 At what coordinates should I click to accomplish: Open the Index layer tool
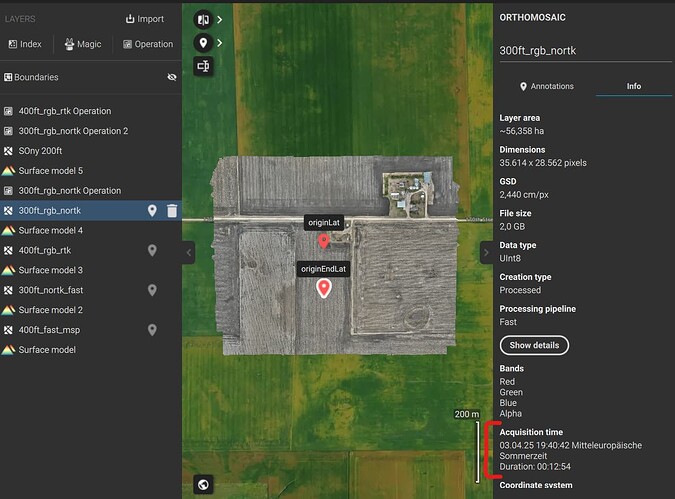[x=25, y=44]
